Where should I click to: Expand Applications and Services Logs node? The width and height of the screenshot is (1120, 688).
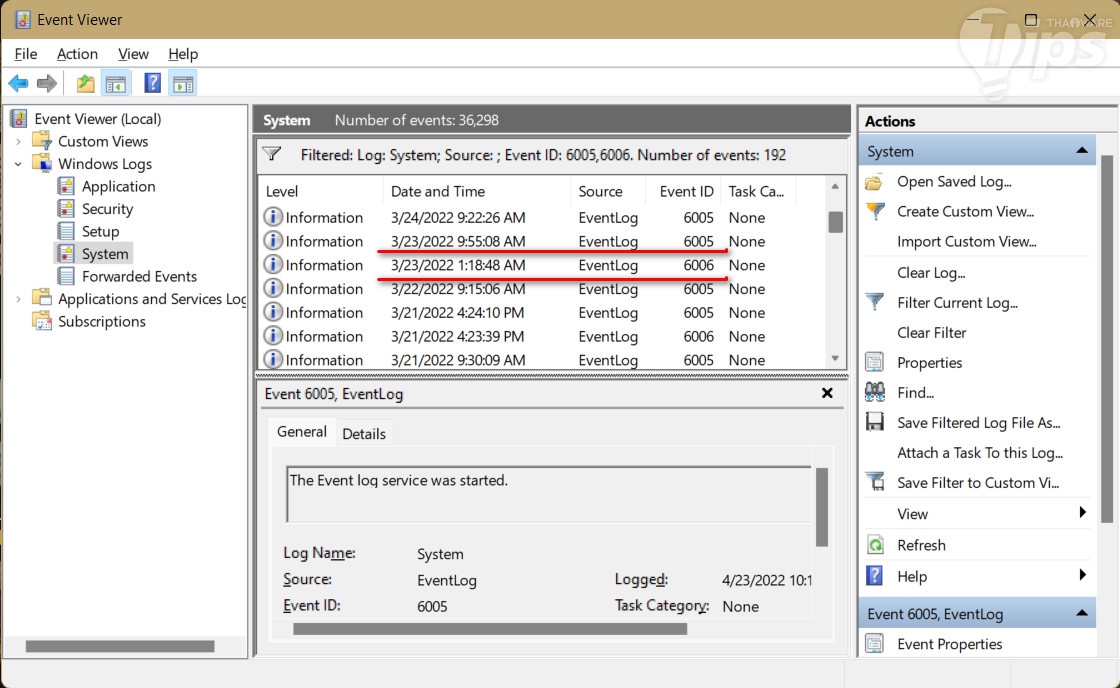click(x=18, y=299)
